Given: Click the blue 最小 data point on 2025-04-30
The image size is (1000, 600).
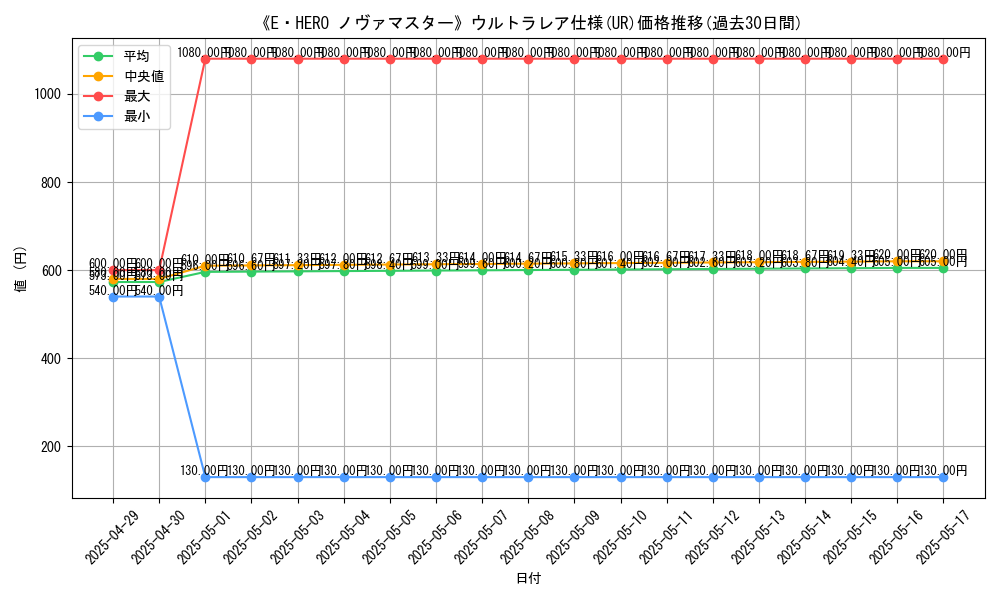Looking at the screenshot, I should coord(159,297).
